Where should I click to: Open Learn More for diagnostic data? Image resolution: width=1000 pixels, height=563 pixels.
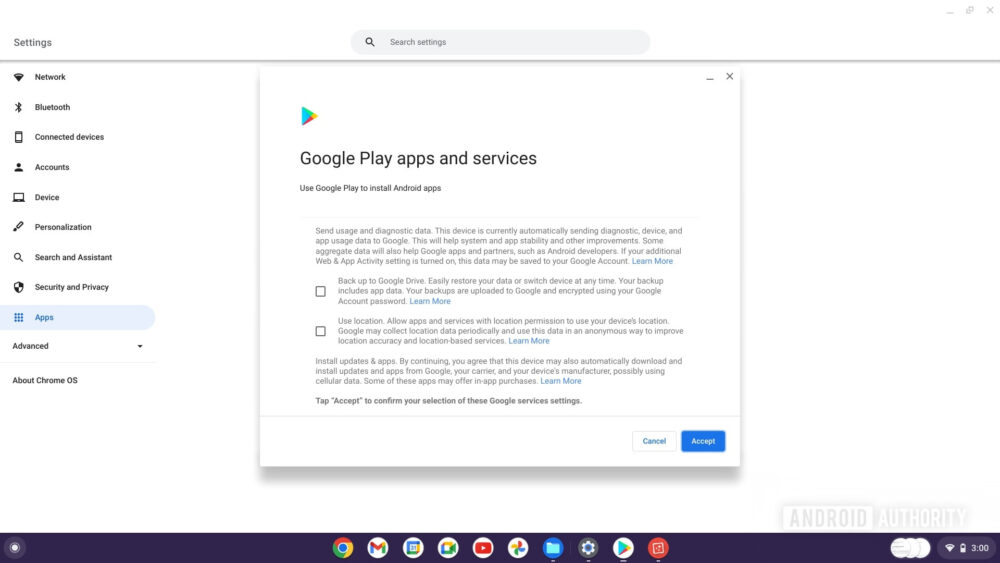652,261
